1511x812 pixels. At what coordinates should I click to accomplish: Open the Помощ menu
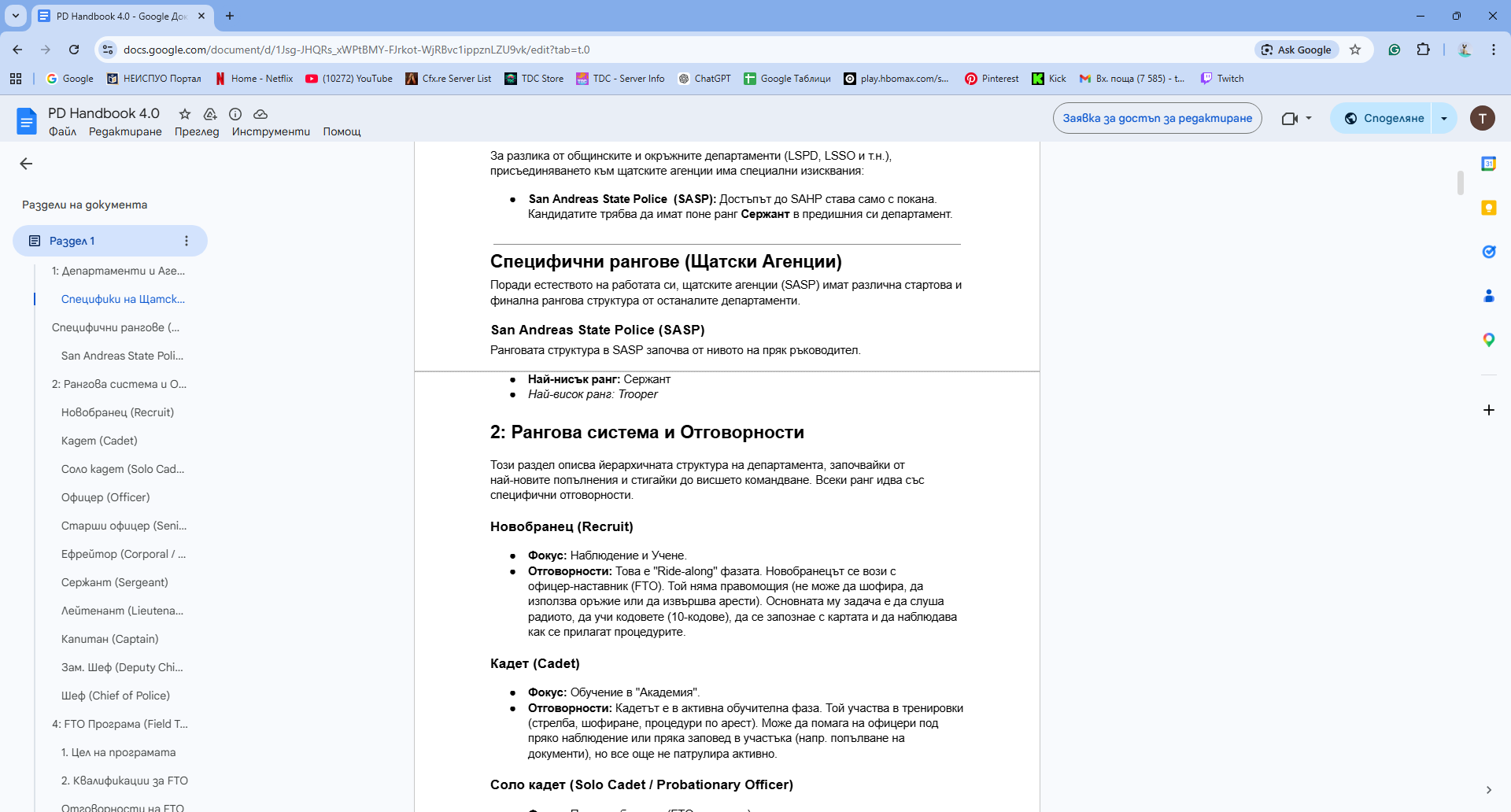point(342,131)
